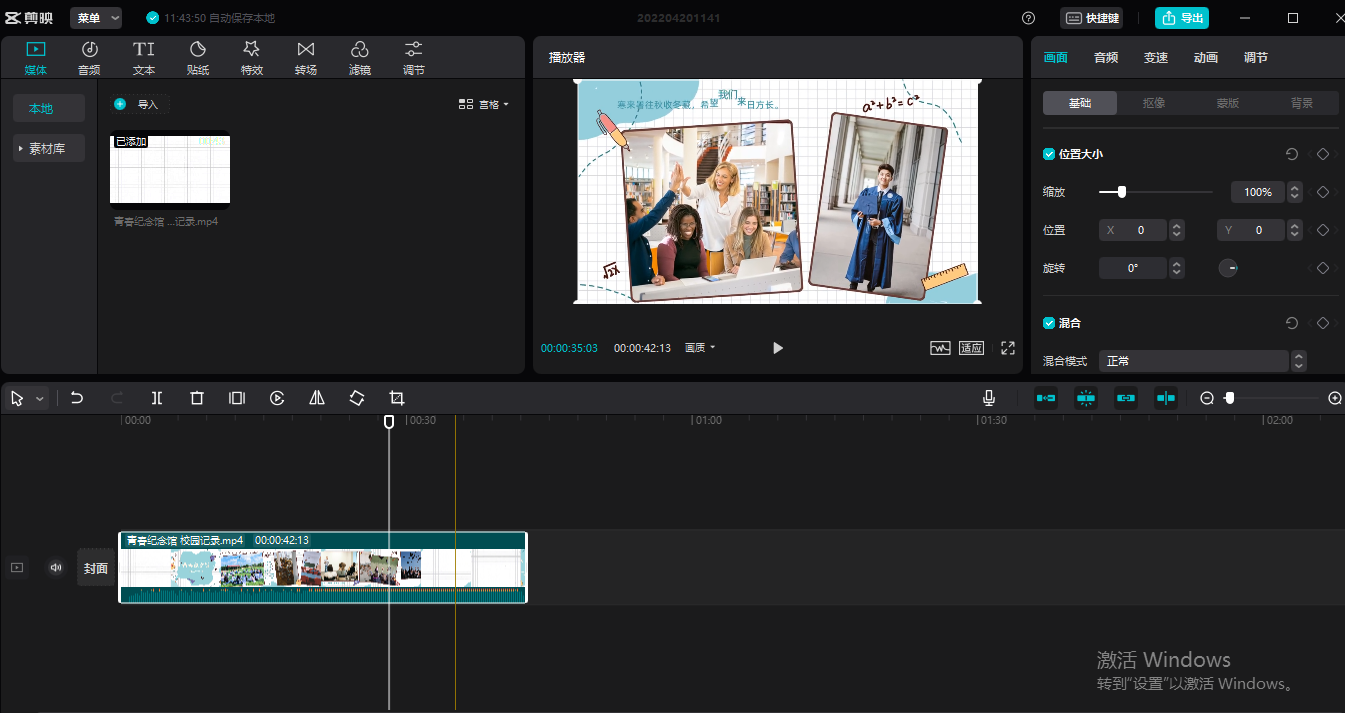Play the preview video
Screen dimensions: 1345x713
(778, 348)
